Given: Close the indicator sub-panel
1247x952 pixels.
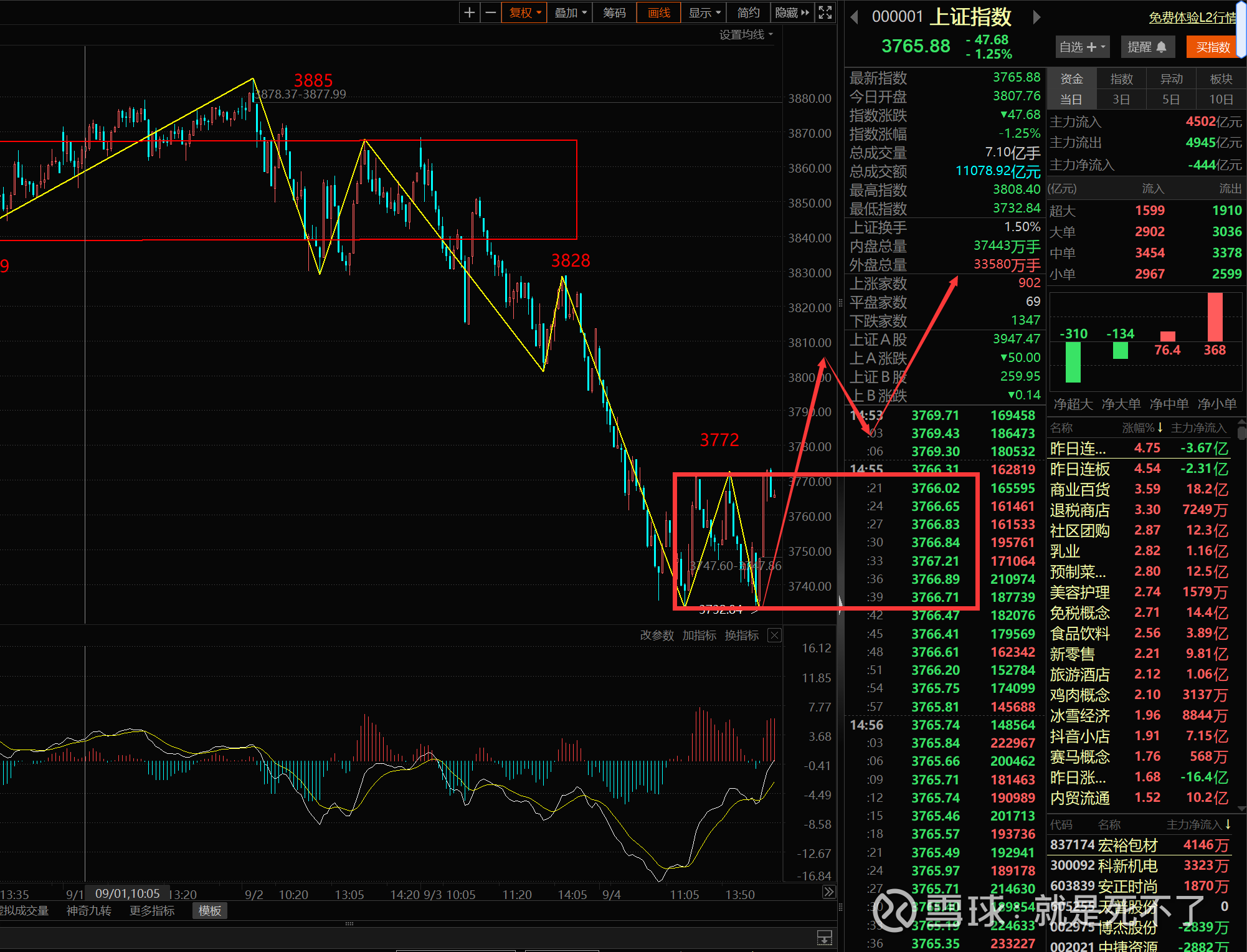Looking at the screenshot, I should pyautogui.click(x=774, y=635).
